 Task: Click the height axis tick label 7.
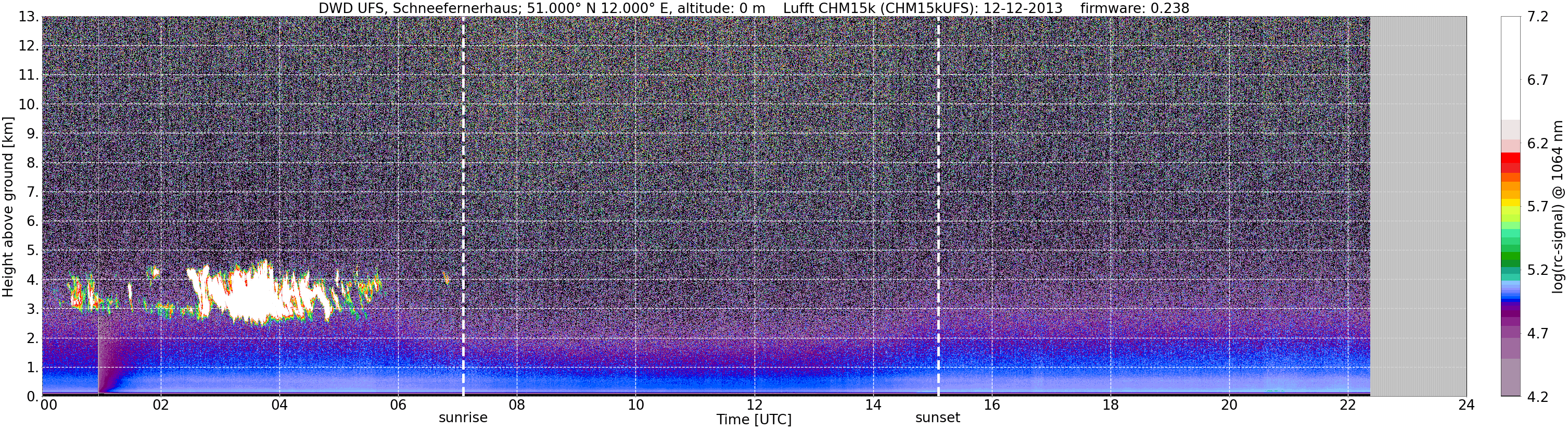(x=33, y=193)
